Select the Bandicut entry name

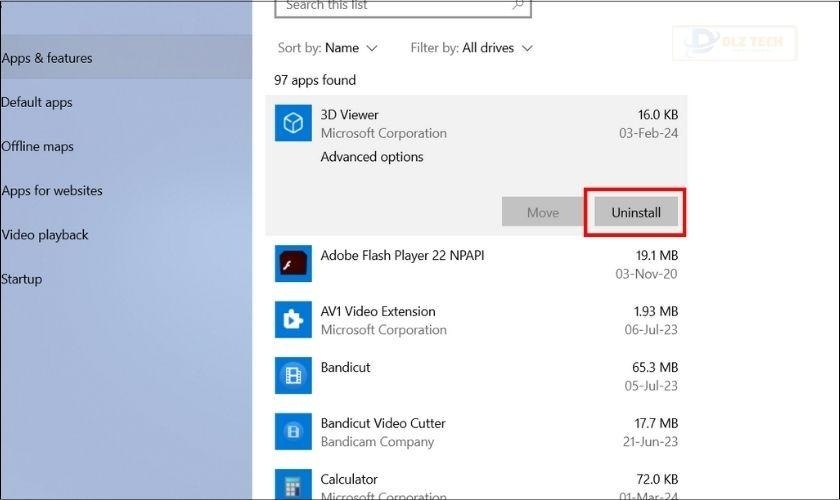pos(345,368)
